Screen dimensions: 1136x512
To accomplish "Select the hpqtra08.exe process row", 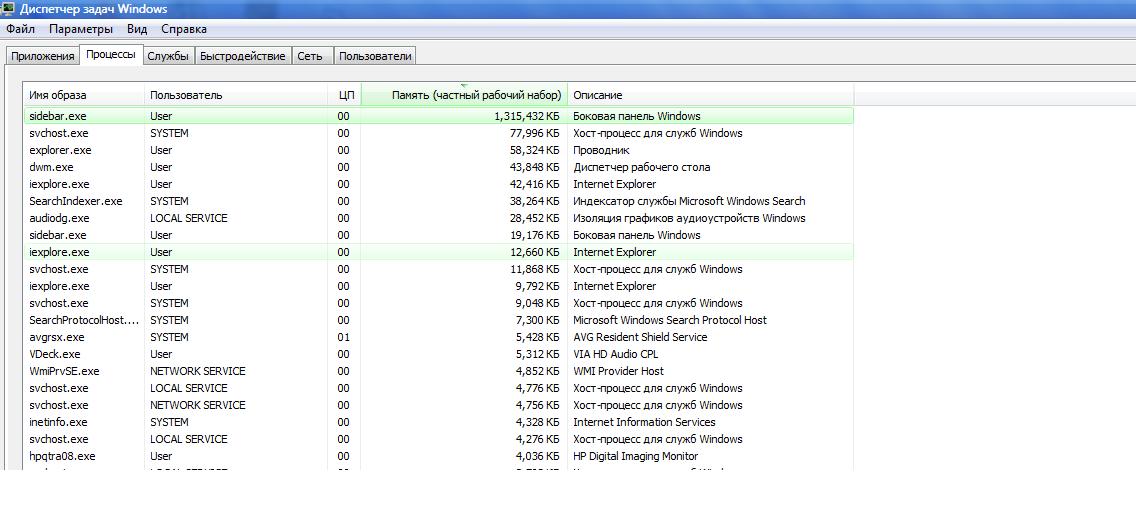I will point(62,456).
